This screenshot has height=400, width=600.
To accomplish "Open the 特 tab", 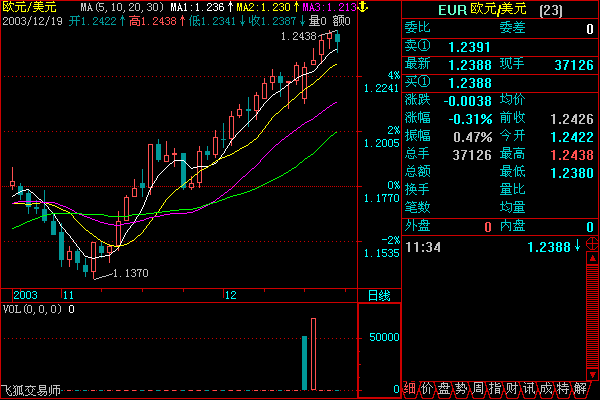I will click(x=563, y=389).
